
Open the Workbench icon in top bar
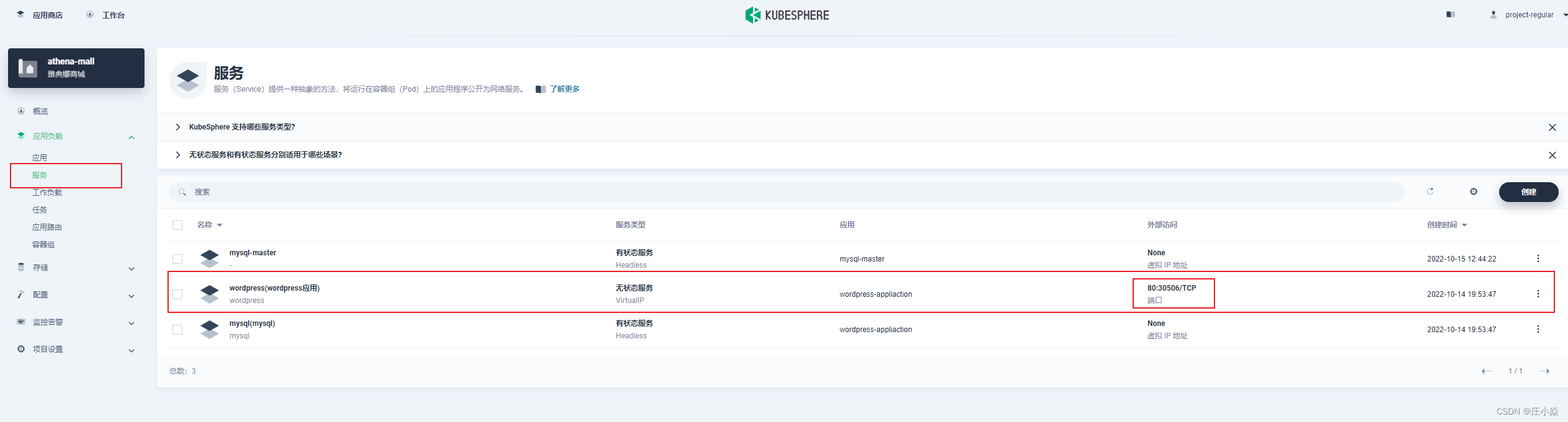(90, 14)
